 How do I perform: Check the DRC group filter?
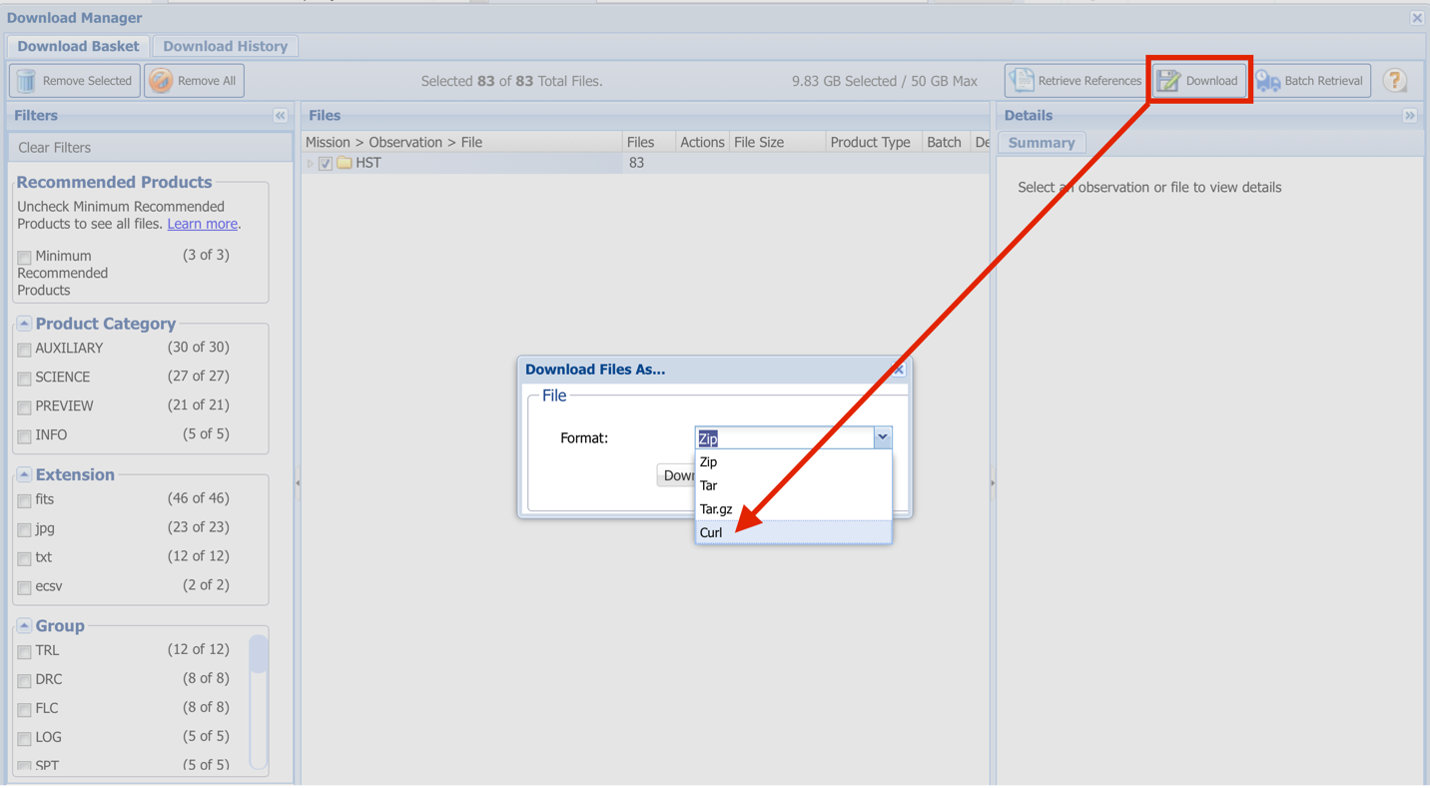point(24,681)
